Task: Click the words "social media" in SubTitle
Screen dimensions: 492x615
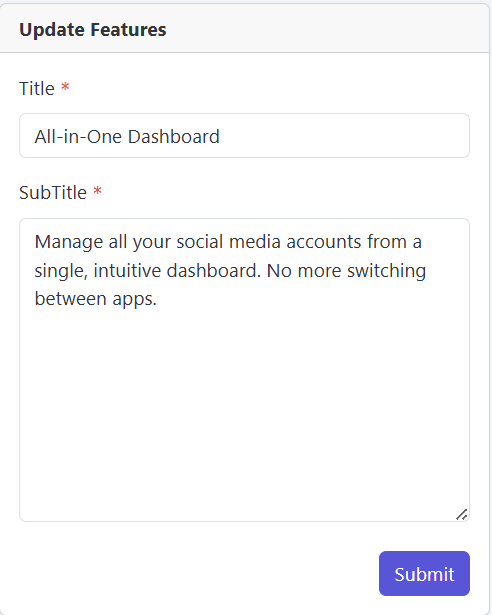Action: [228, 242]
